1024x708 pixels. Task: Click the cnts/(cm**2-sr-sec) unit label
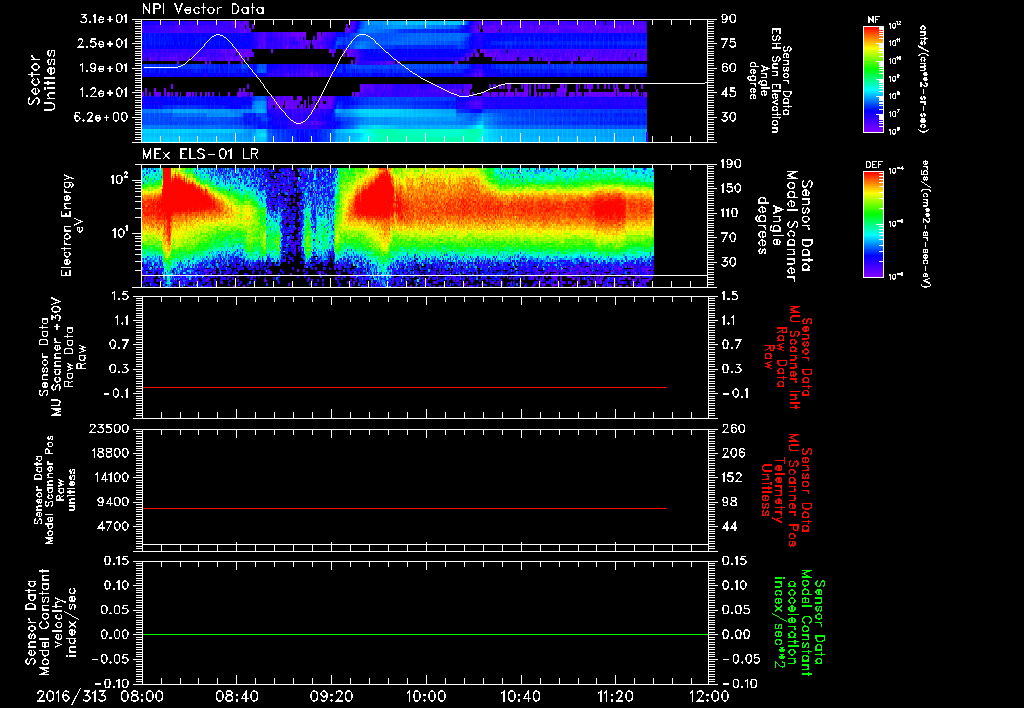(923, 78)
